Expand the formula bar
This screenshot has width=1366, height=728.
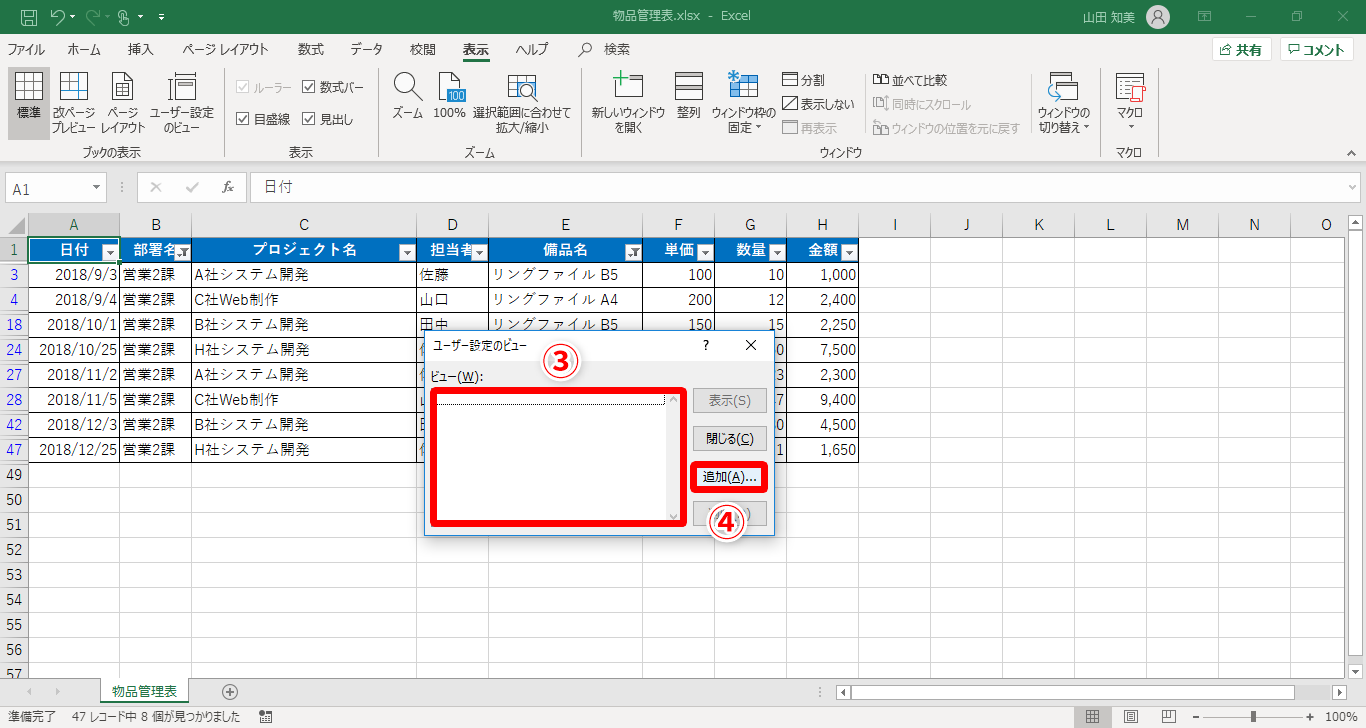tap(1353, 187)
